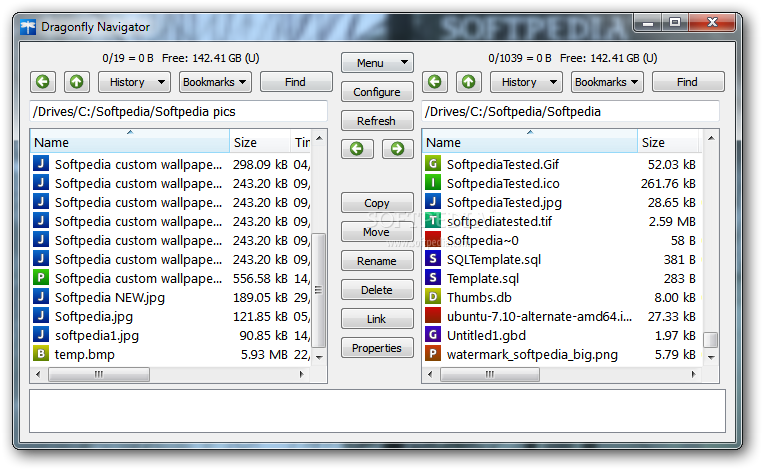Image resolution: width=763 pixels, height=470 pixels.
Task: Click left pane vertical scrollbar thumb
Action: pyautogui.click(x=319, y=290)
